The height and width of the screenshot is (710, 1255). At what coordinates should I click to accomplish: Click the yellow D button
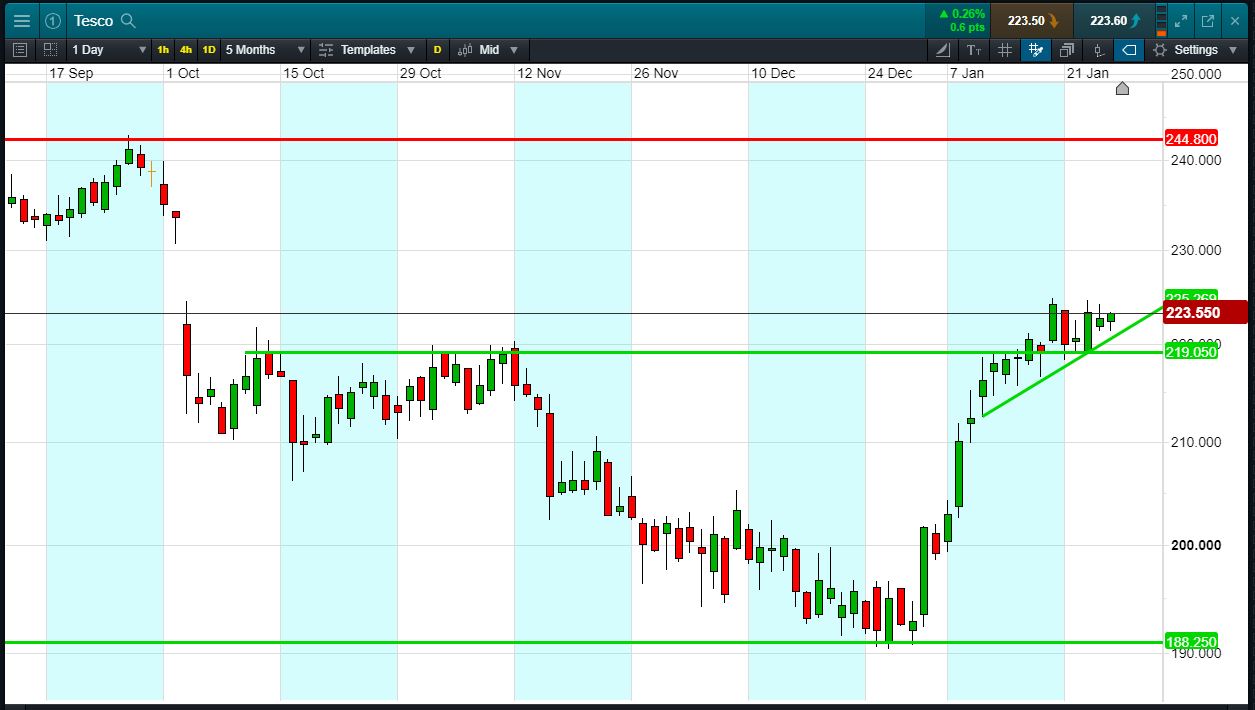437,49
